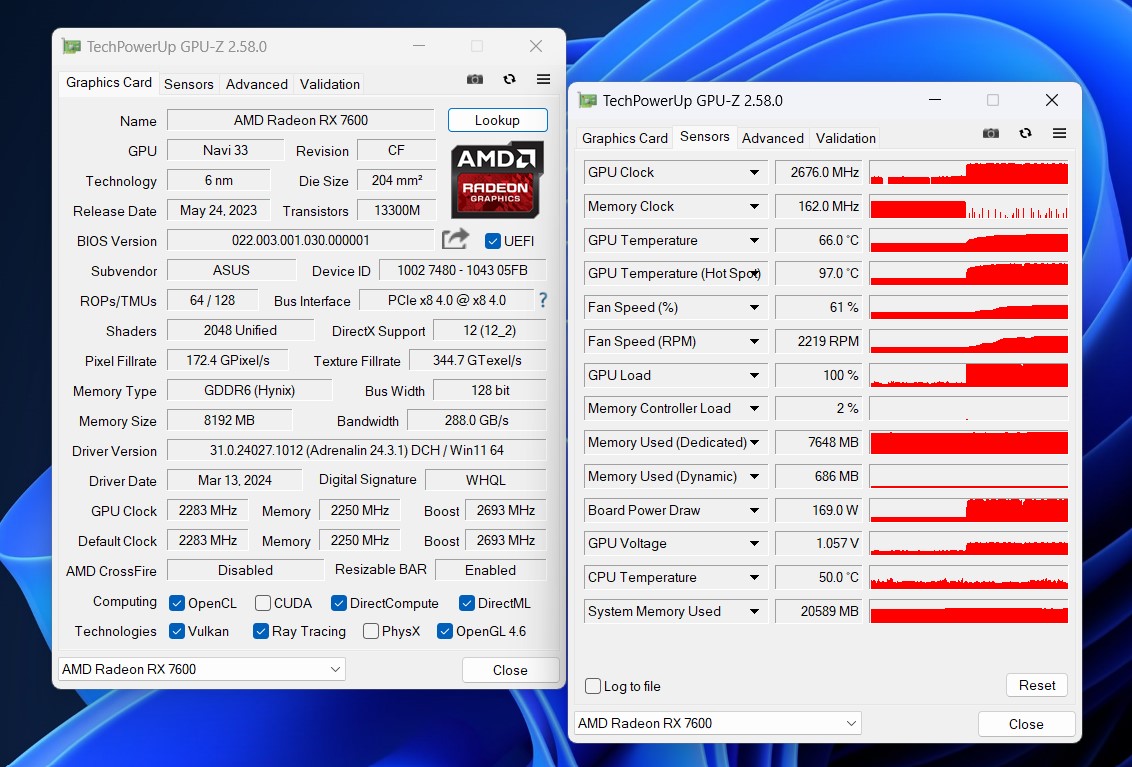The height and width of the screenshot is (767, 1132).
Task: Toggle the Ray Tracing checkbox
Action: click(261, 631)
